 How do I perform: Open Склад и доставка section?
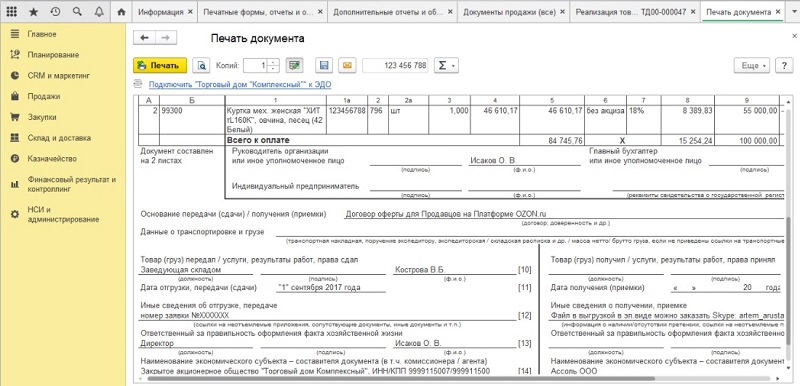[59, 138]
